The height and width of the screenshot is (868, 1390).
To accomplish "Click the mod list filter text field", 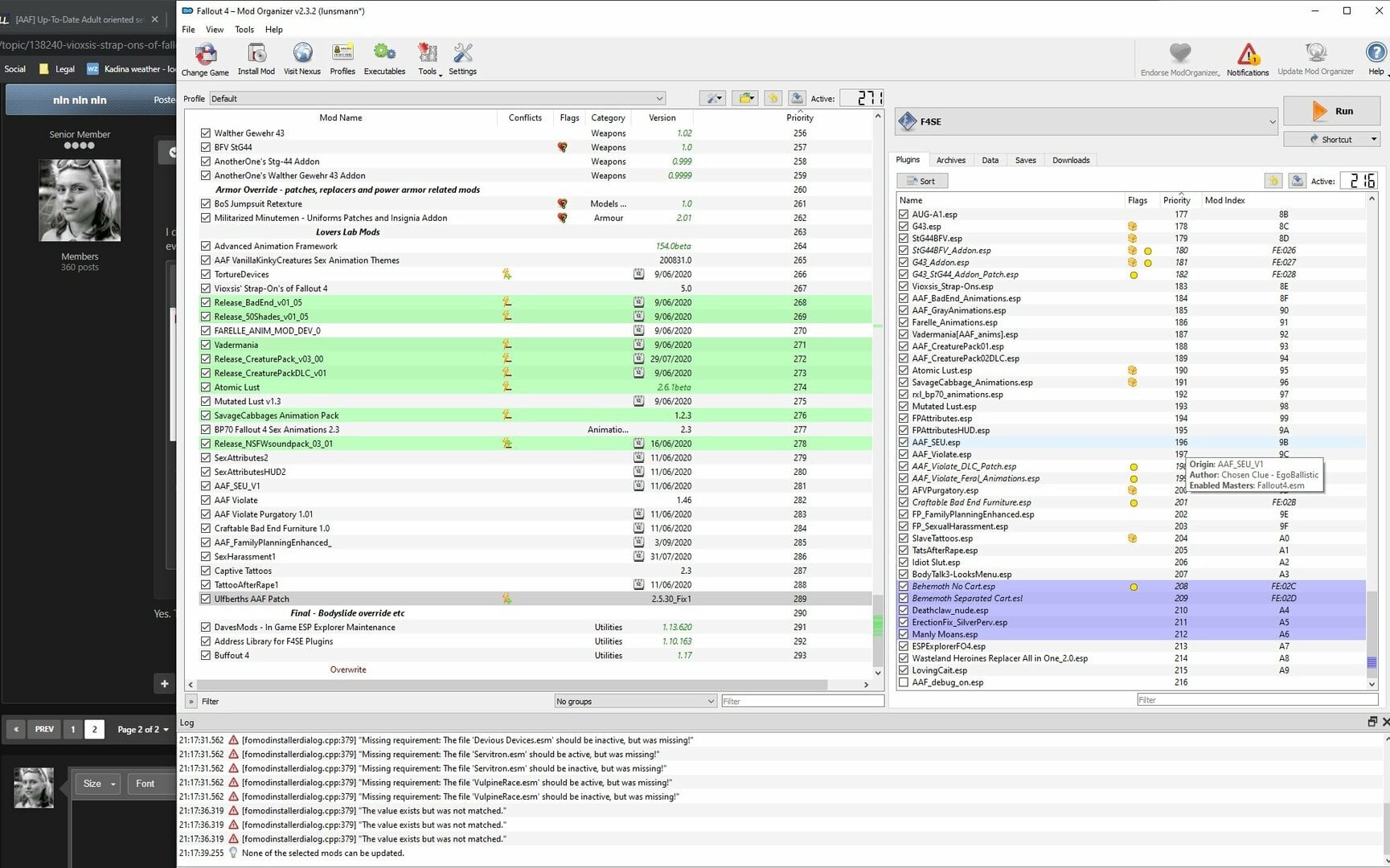I will pyautogui.click(x=802, y=701).
